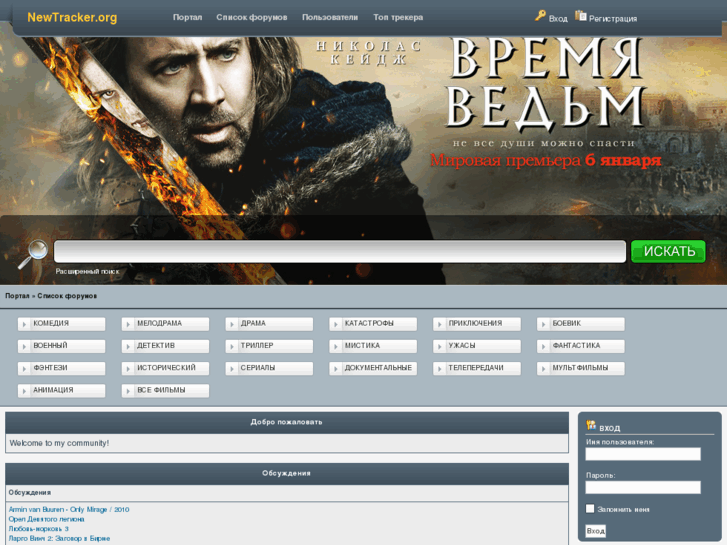The width and height of the screenshot is (727, 545).
Task: Click the Вход link in header
Action: pyautogui.click(x=558, y=19)
